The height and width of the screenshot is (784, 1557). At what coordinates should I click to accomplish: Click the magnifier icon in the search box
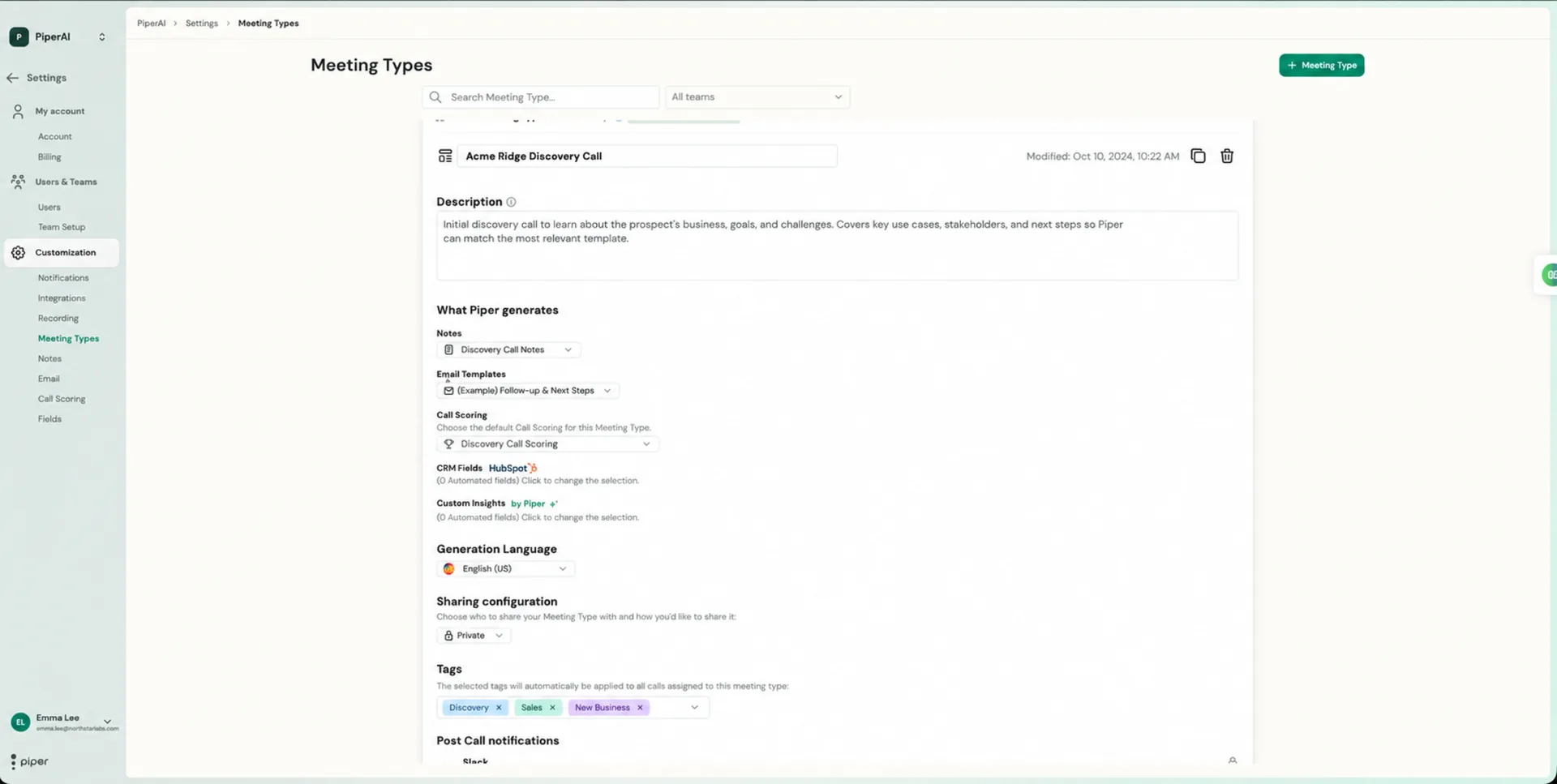[435, 97]
